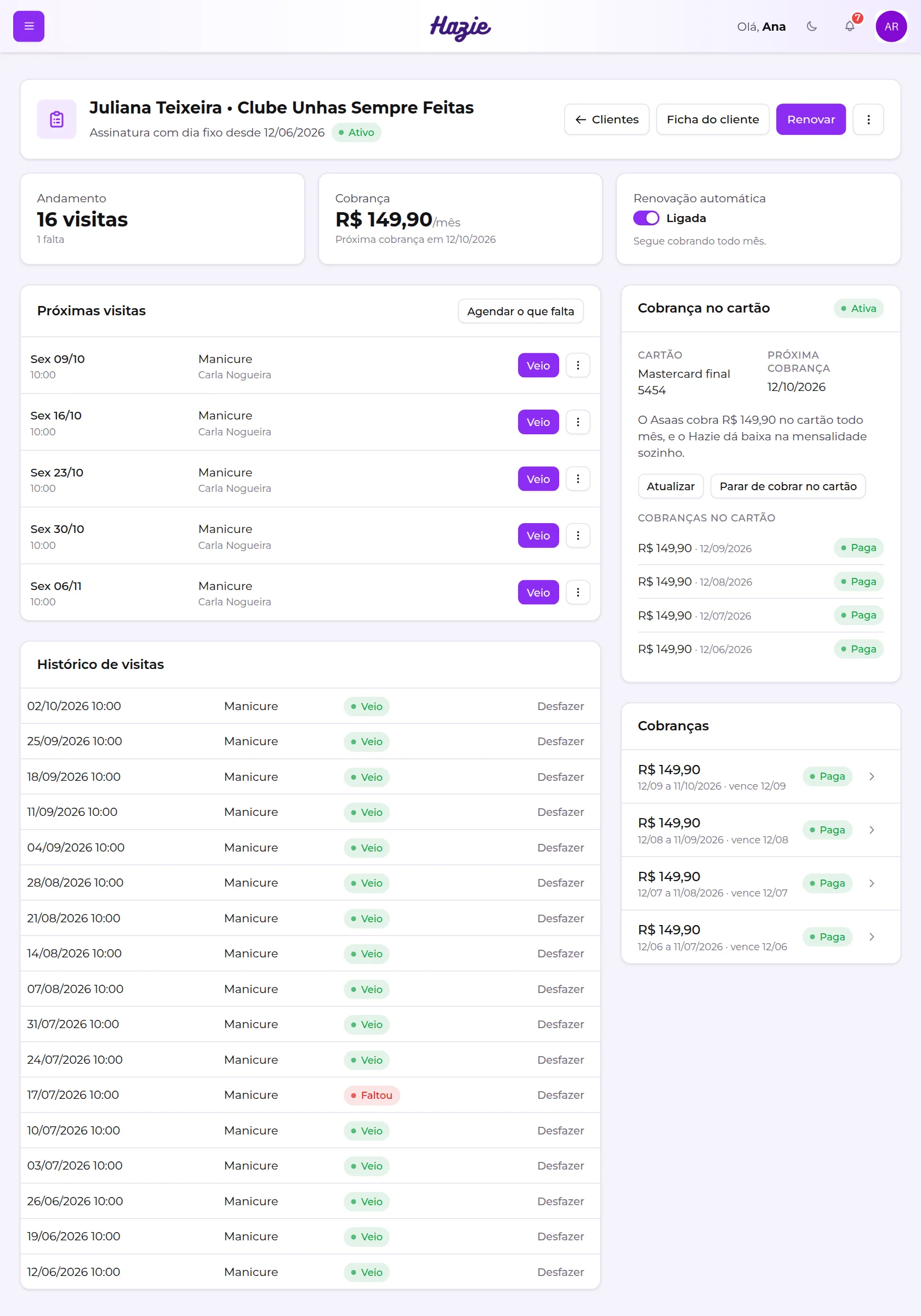Click Parar de cobrar no cartão
The height and width of the screenshot is (1316, 921).
[787, 486]
